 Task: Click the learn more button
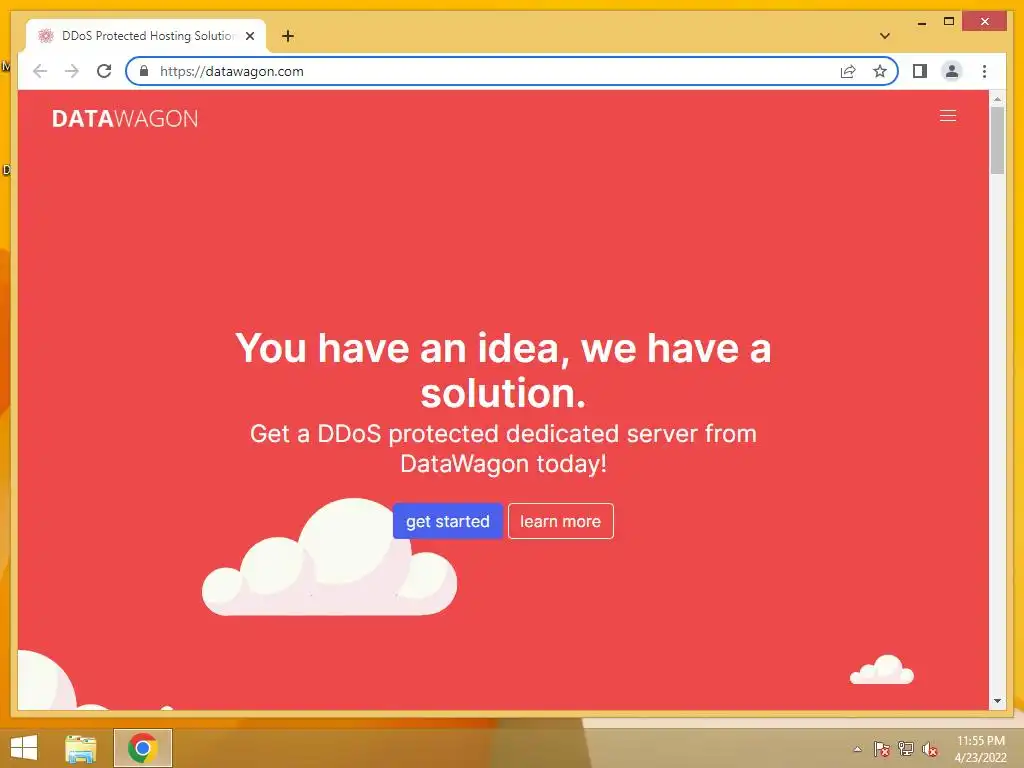(560, 521)
